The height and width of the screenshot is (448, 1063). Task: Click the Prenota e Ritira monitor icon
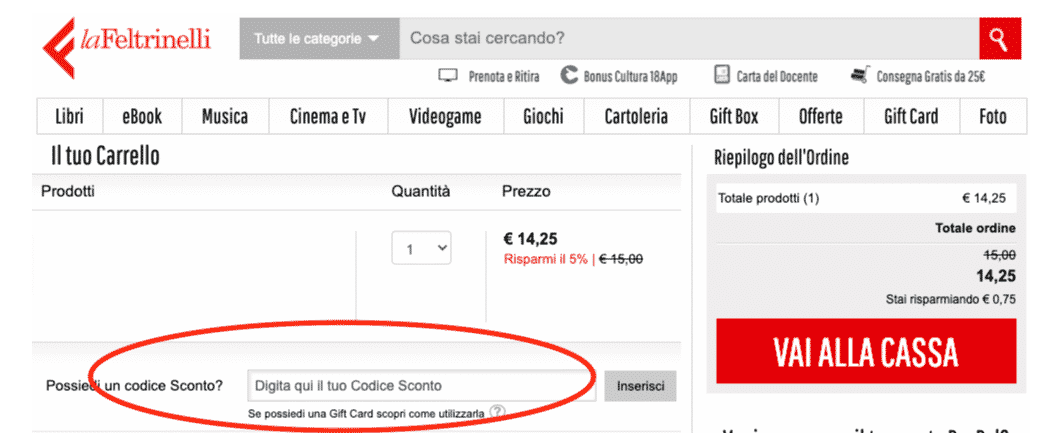448,76
